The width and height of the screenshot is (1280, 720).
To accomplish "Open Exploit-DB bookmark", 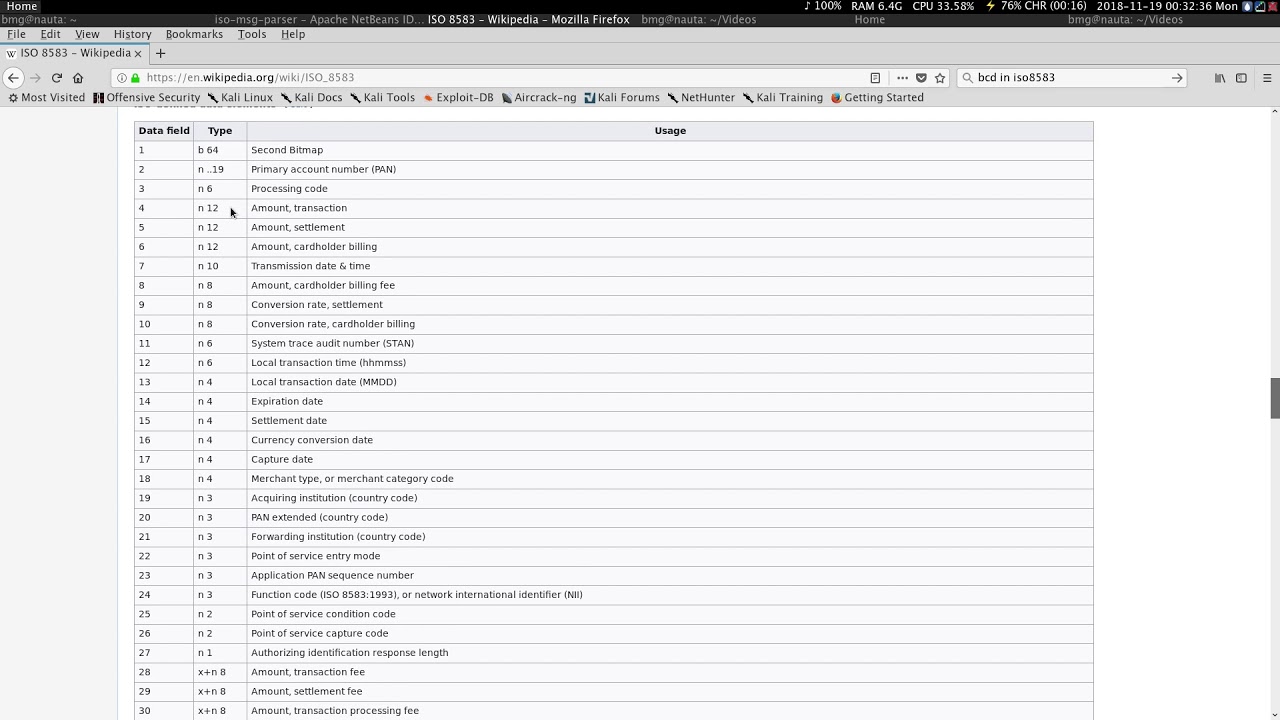I will pos(458,98).
